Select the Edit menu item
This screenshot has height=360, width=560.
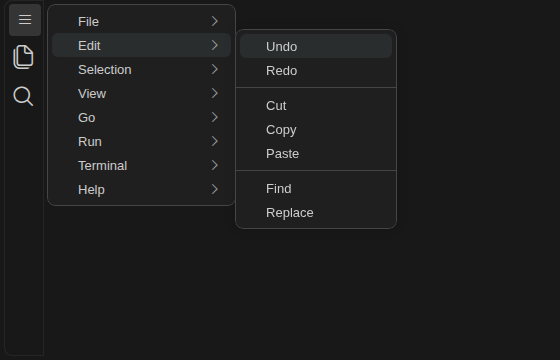coord(141,45)
